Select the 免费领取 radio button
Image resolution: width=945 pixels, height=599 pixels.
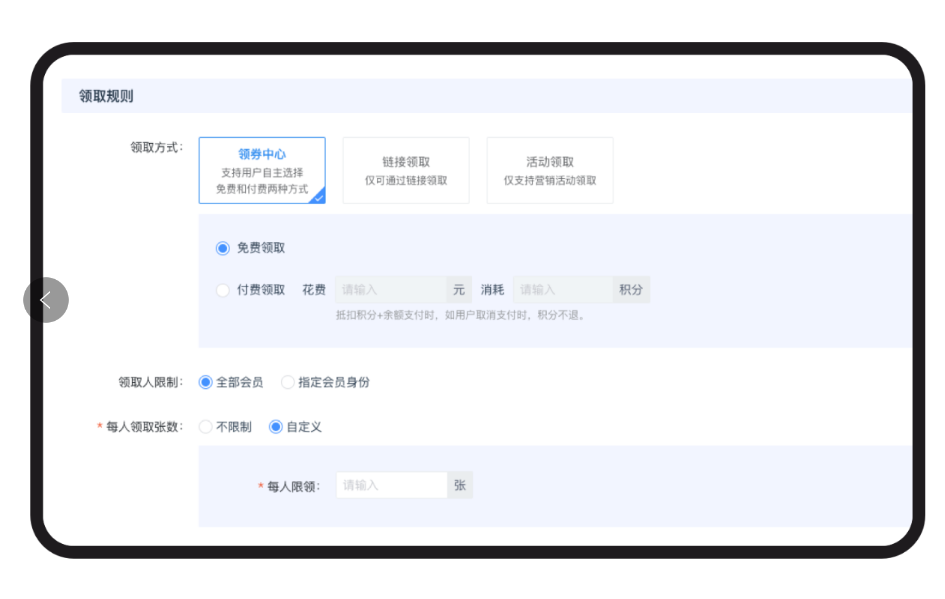pos(223,248)
